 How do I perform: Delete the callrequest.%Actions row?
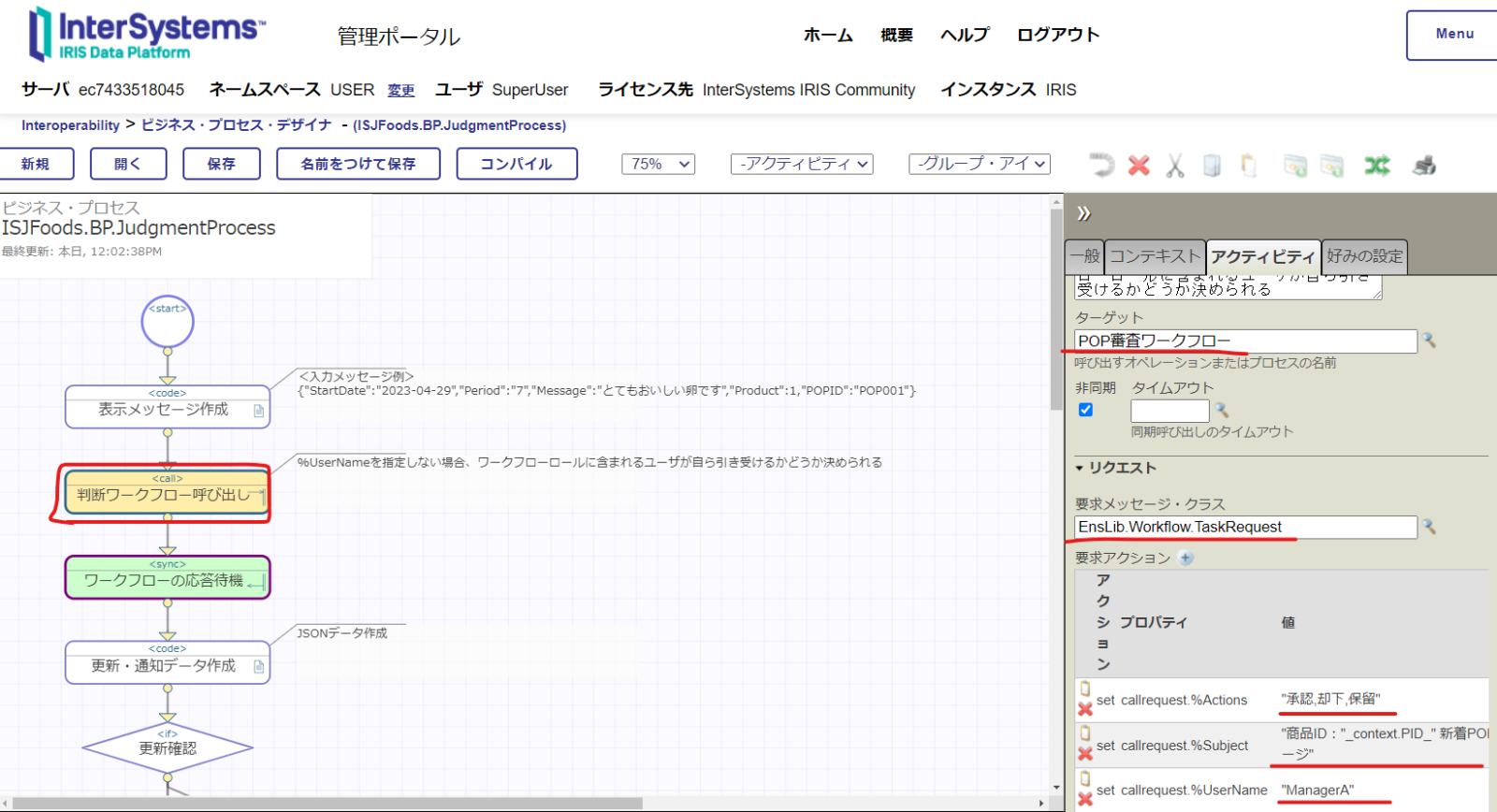pos(1085,709)
